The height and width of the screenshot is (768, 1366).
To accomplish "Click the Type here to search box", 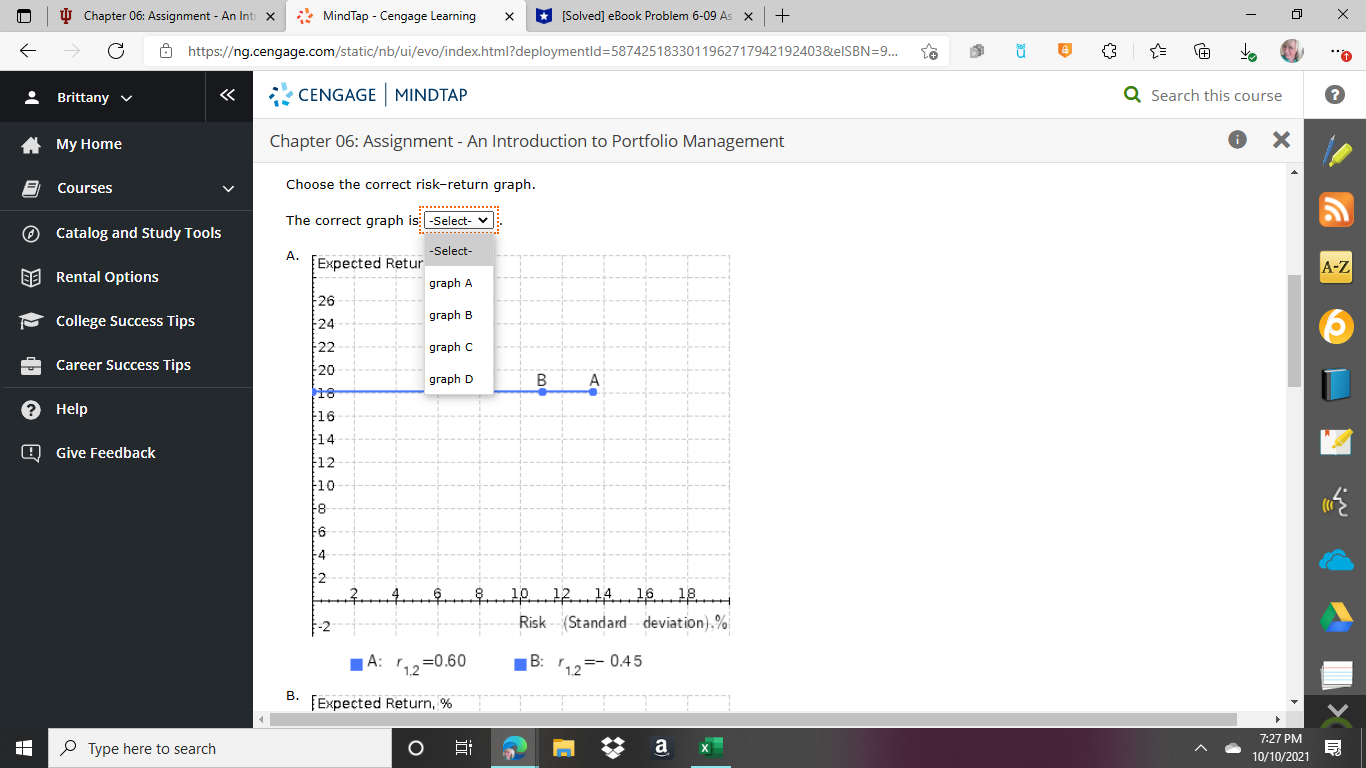I will pos(220,748).
